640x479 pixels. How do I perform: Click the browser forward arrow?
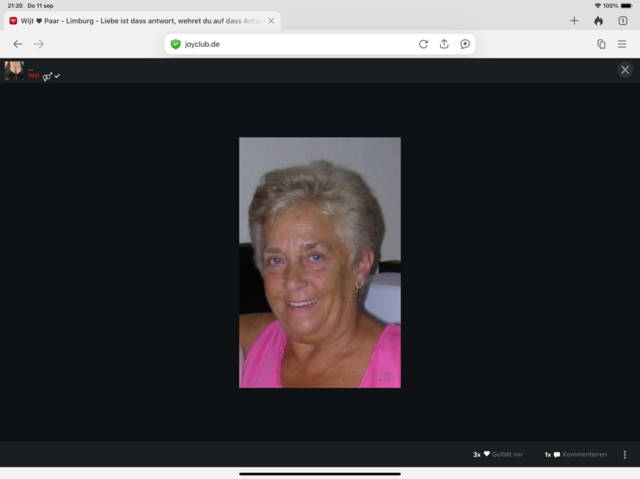click(x=39, y=44)
